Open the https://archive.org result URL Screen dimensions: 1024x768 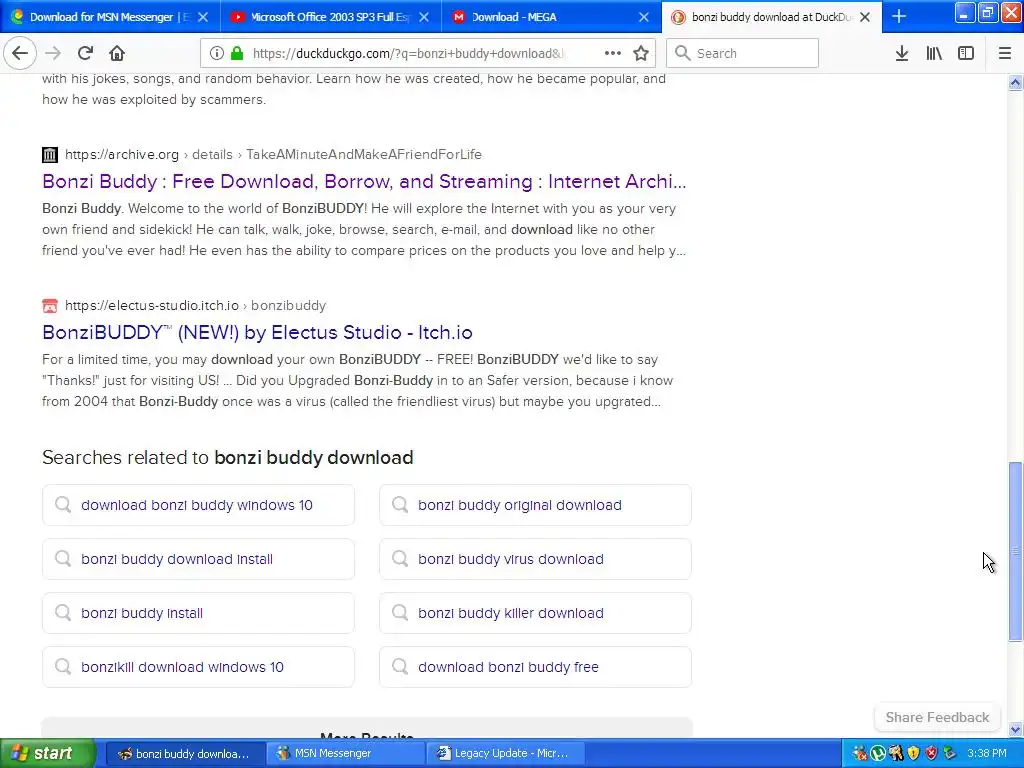coord(121,155)
